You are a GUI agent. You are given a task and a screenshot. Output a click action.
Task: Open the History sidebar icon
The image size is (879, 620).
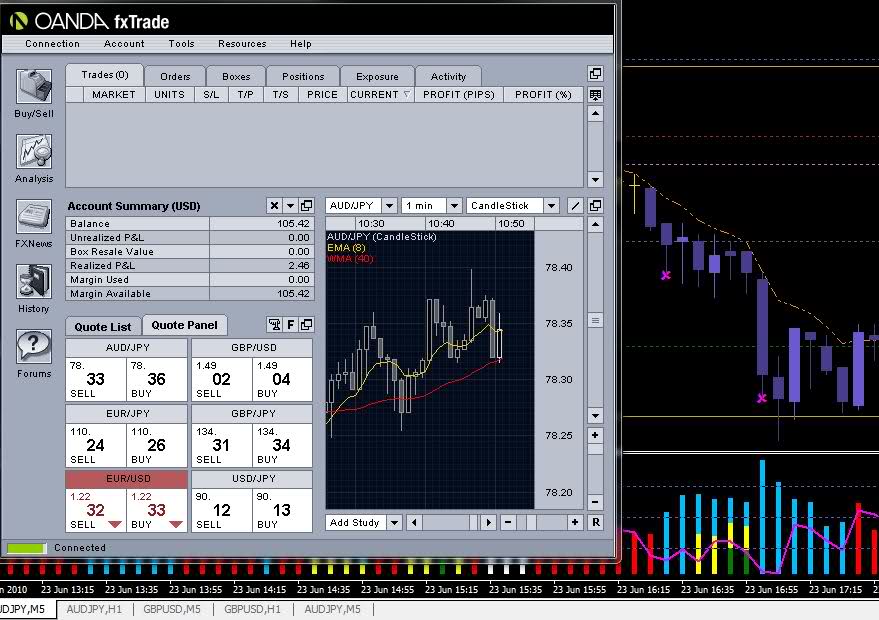pyautogui.click(x=34, y=282)
